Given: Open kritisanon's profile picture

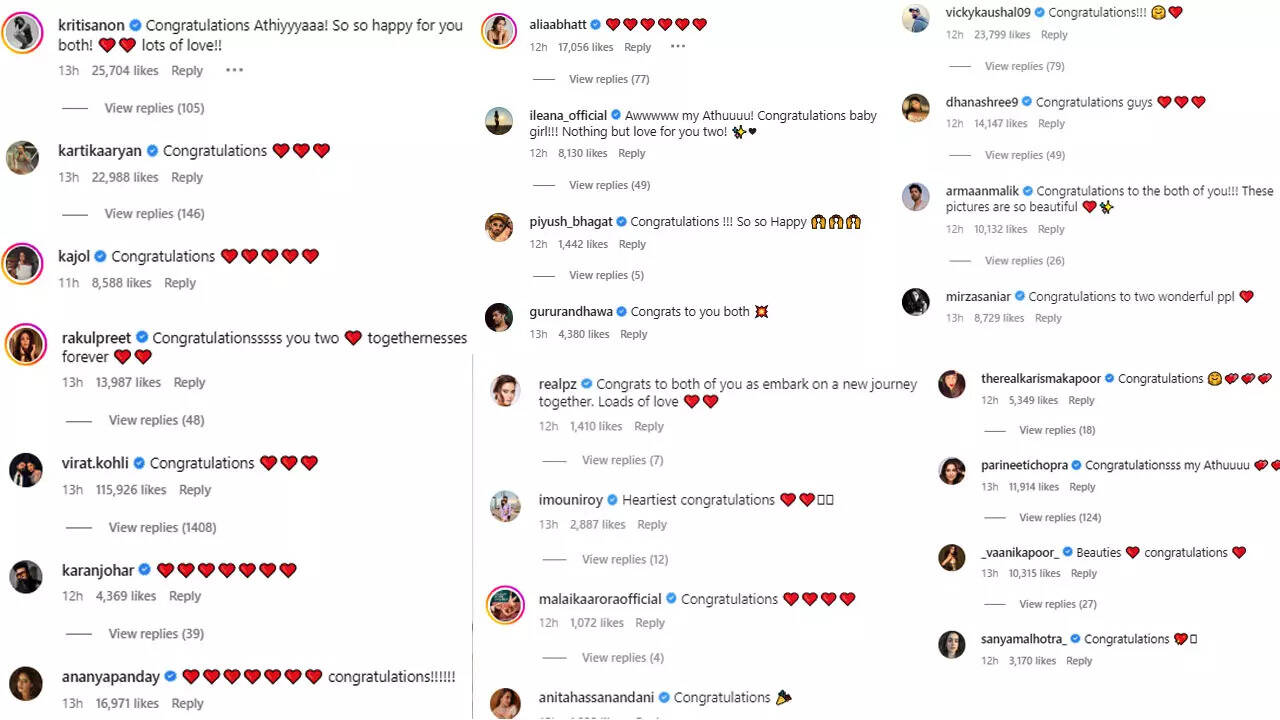Looking at the screenshot, I should coord(22,33).
